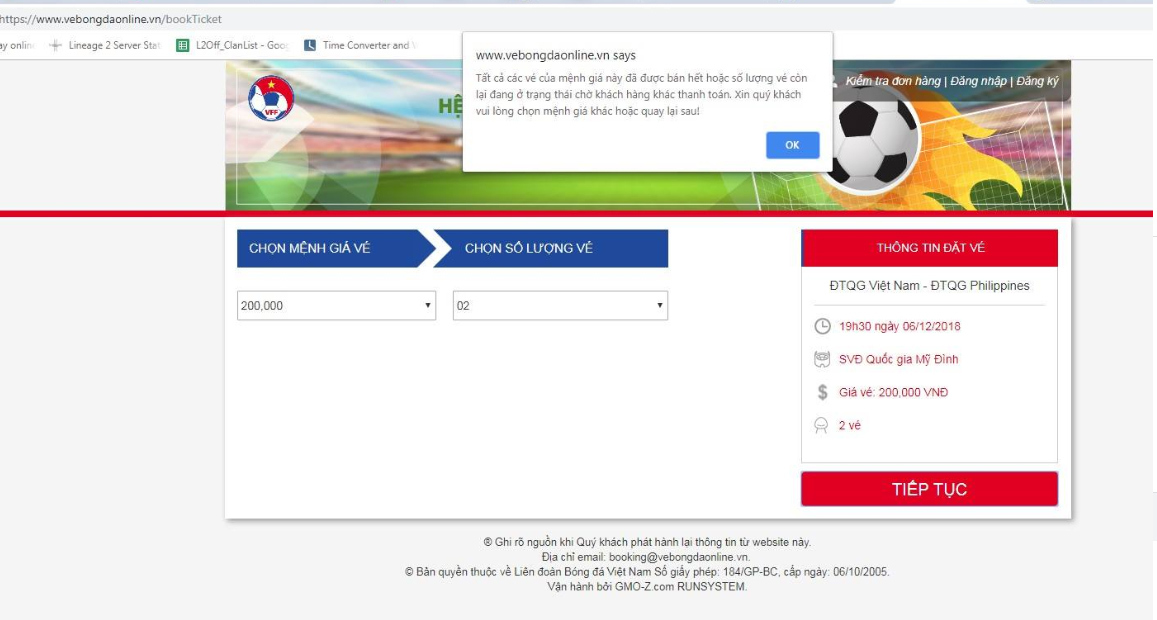Open the Kiểm tra đơn hàng link

tap(893, 81)
